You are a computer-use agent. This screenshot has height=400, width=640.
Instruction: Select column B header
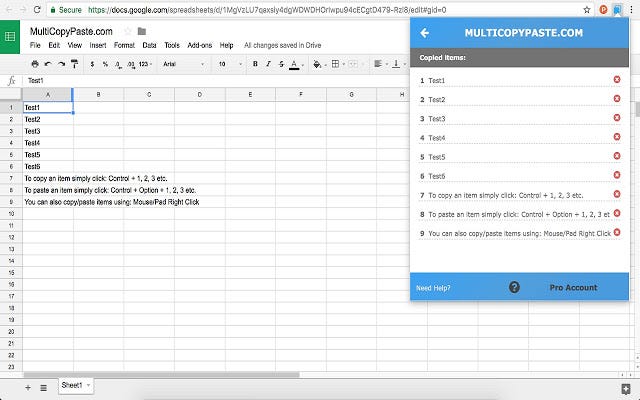(x=98, y=94)
